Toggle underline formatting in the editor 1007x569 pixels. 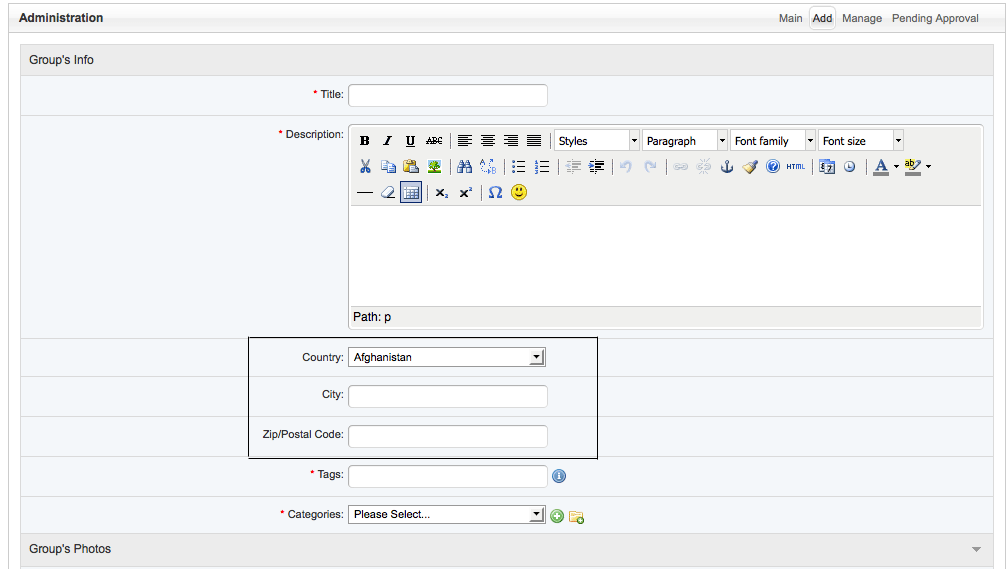[x=410, y=141]
